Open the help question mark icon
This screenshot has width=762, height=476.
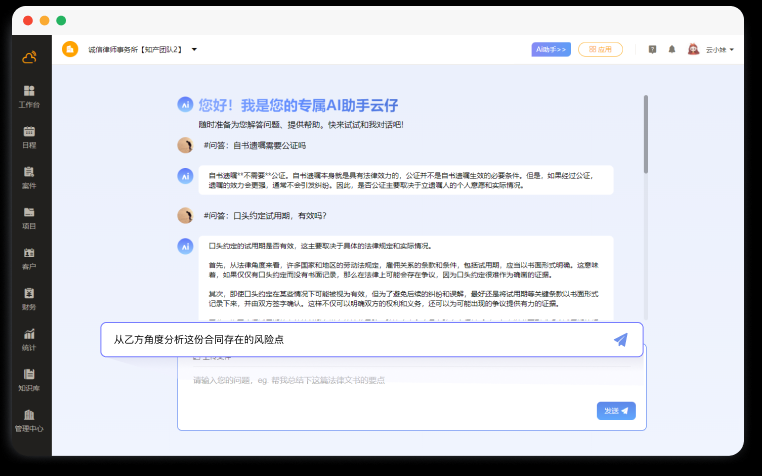click(x=652, y=49)
